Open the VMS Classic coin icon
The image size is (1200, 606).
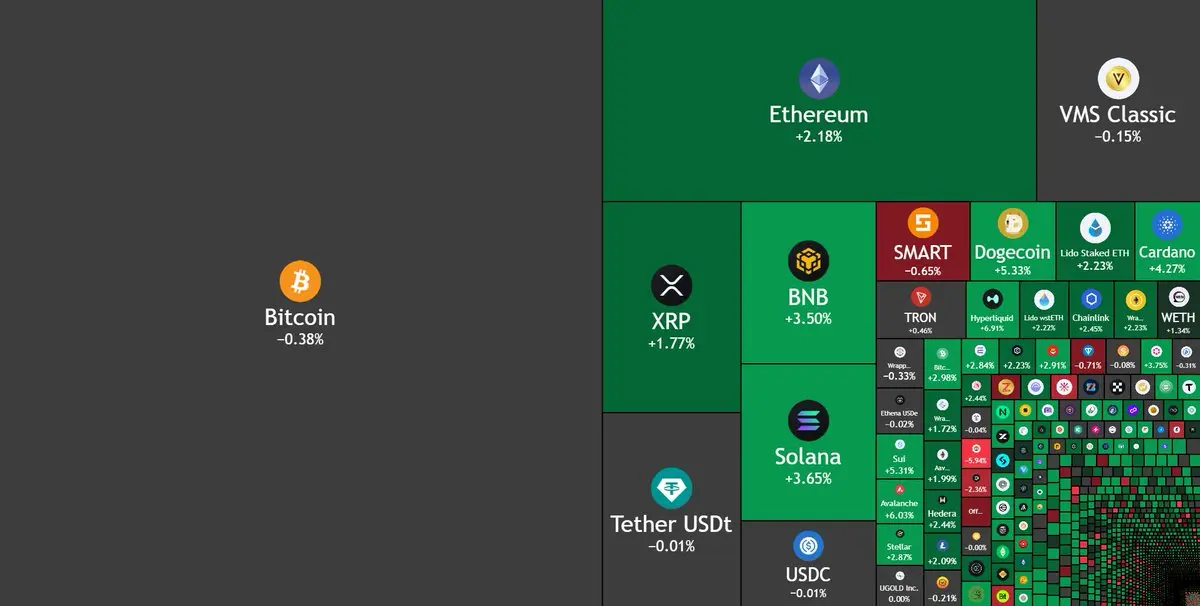1118,79
